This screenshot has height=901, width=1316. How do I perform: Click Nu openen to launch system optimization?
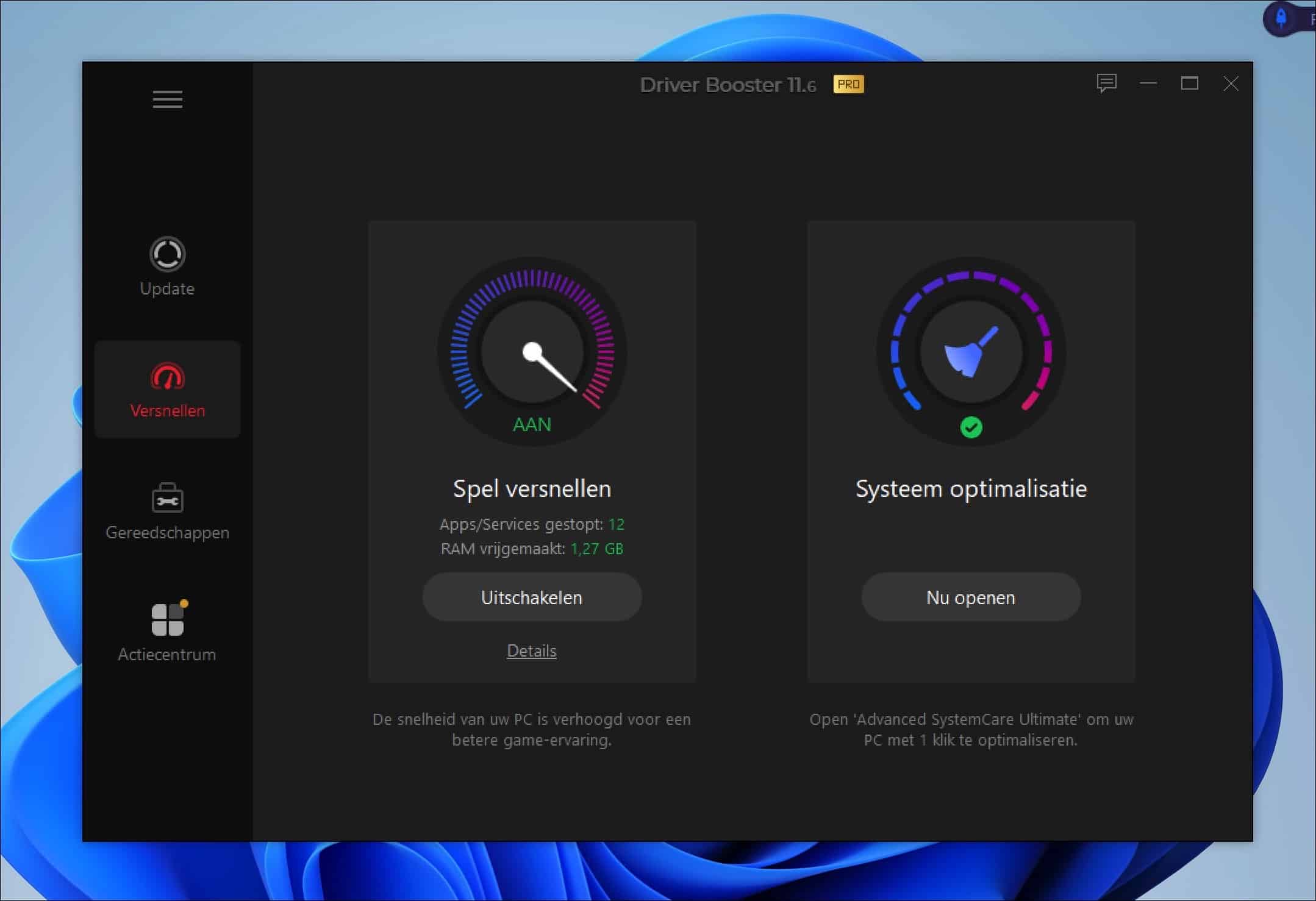point(971,597)
